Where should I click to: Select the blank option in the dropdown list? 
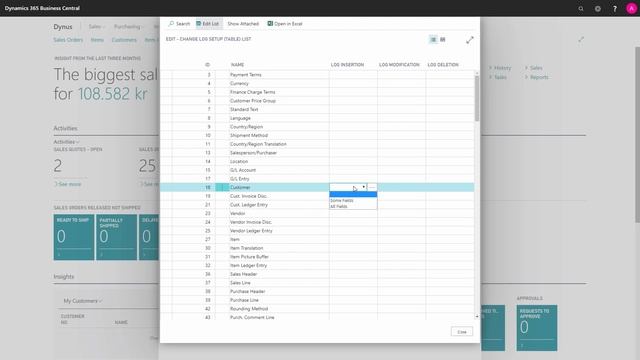click(x=353, y=194)
